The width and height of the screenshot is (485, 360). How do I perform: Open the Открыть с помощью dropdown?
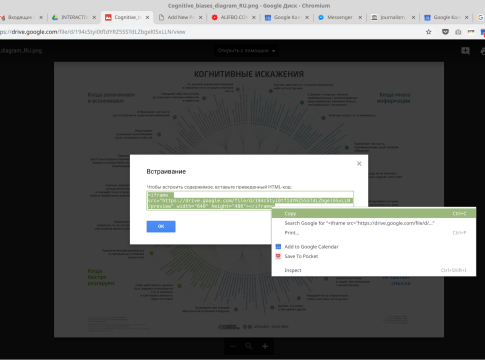click(x=246, y=51)
